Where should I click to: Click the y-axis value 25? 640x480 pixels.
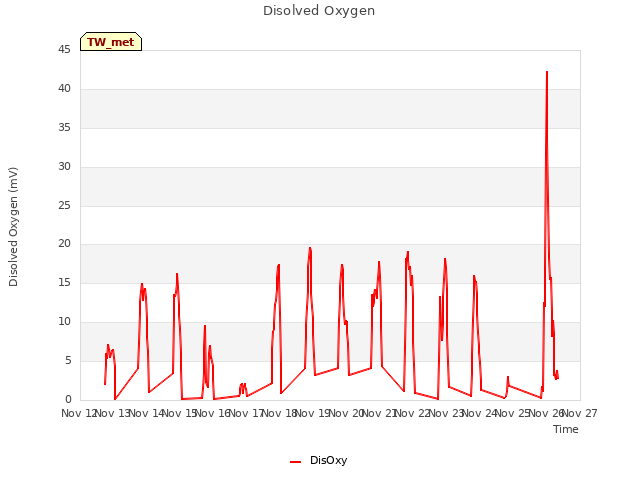[64, 205]
